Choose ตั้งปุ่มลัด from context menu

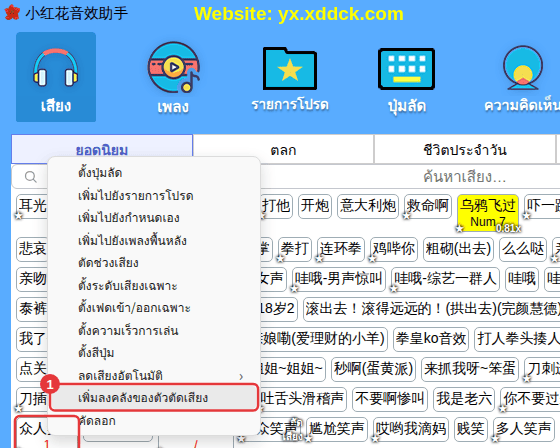[154, 173]
